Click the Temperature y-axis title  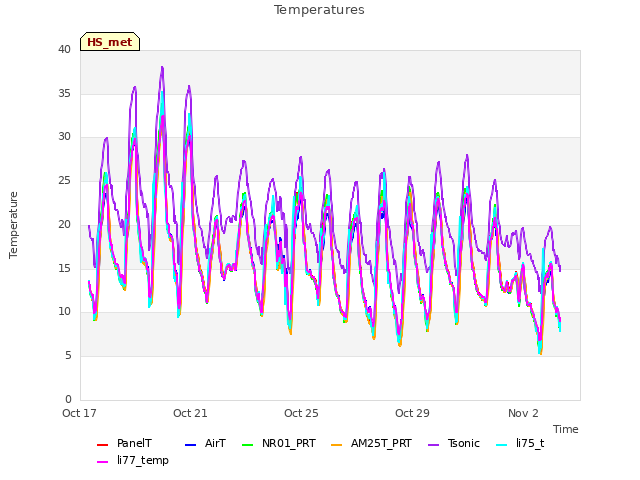click(13, 225)
